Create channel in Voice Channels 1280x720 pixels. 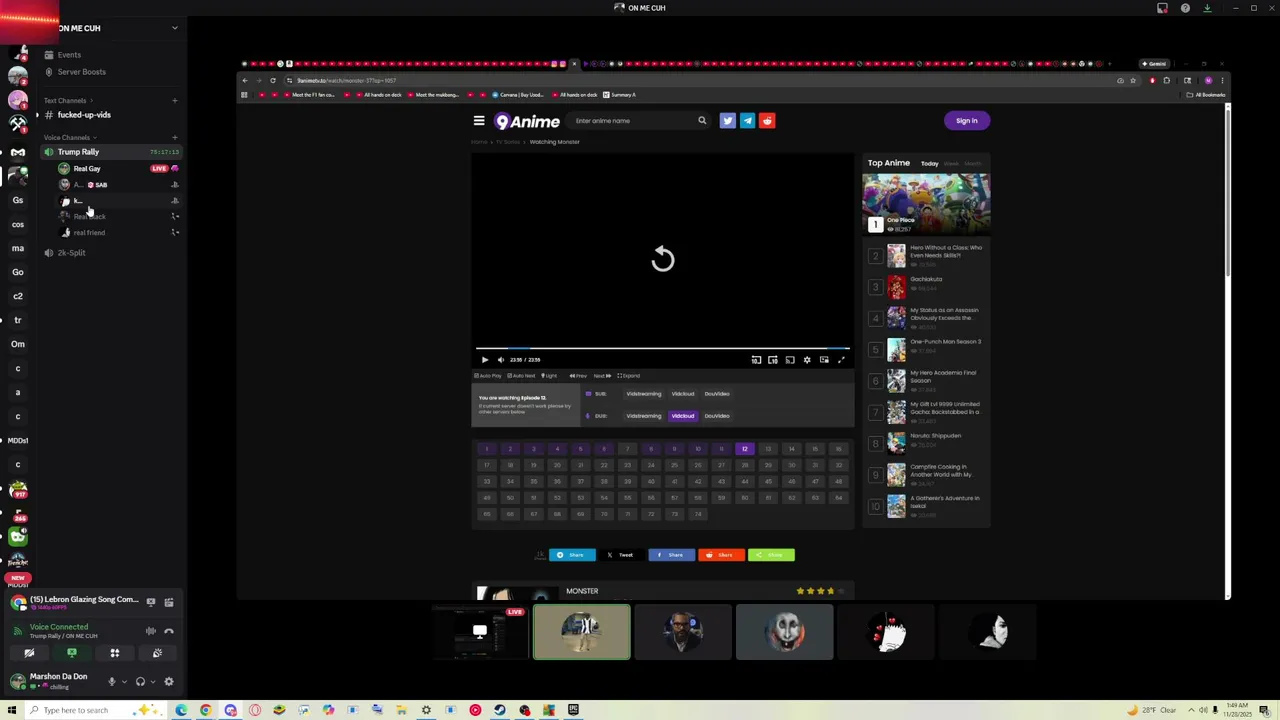174,138
